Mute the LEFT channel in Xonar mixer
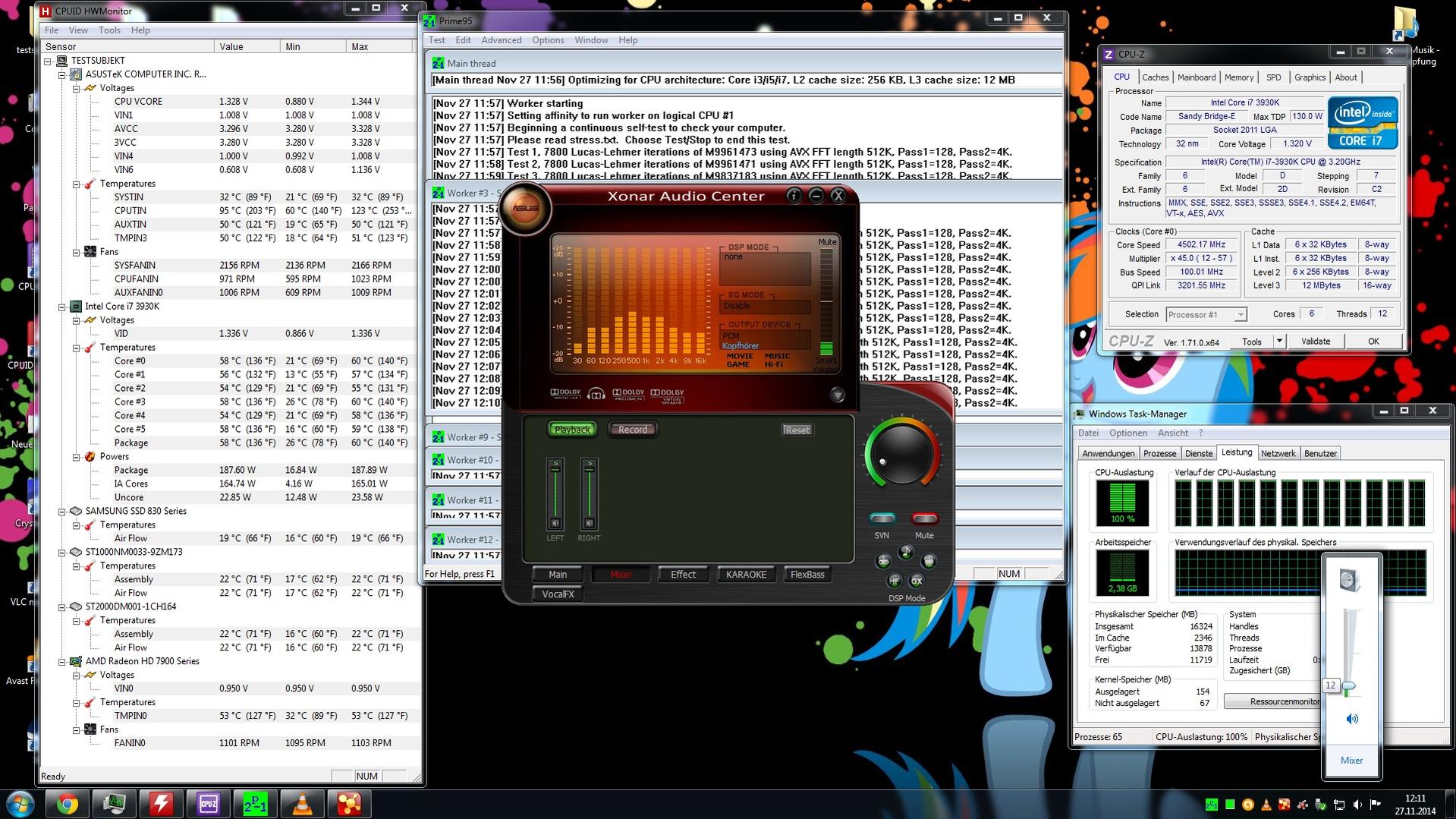 555,523
